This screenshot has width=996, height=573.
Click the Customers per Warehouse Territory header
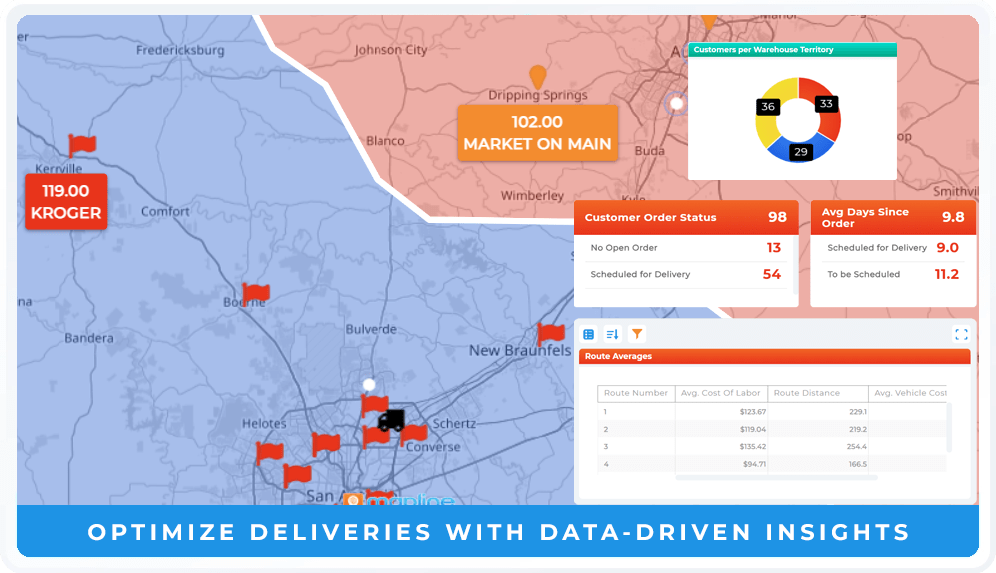click(x=792, y=50)
